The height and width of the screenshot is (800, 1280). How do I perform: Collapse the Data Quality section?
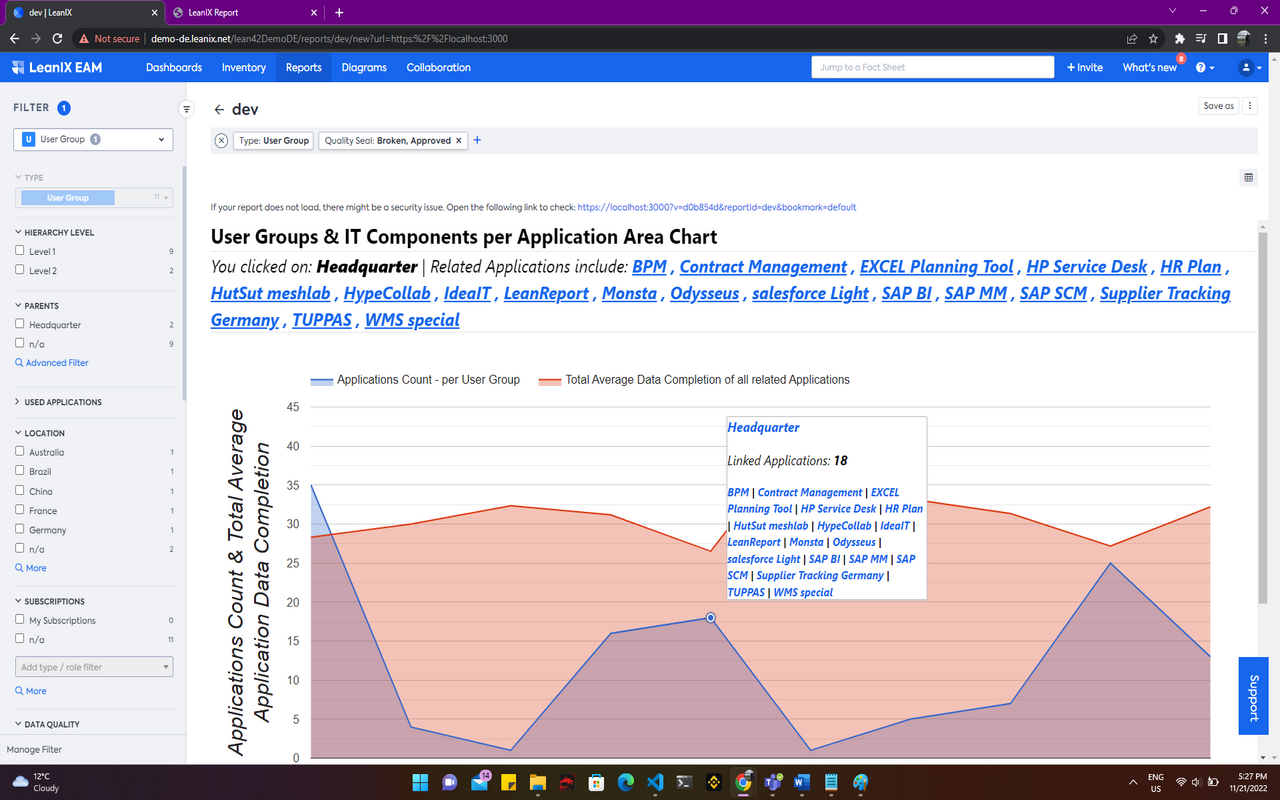[47, 724]
